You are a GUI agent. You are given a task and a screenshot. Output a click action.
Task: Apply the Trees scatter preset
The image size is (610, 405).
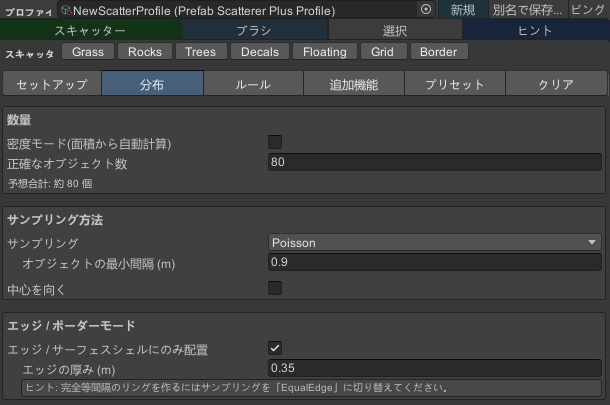click(x=201, y=52)
